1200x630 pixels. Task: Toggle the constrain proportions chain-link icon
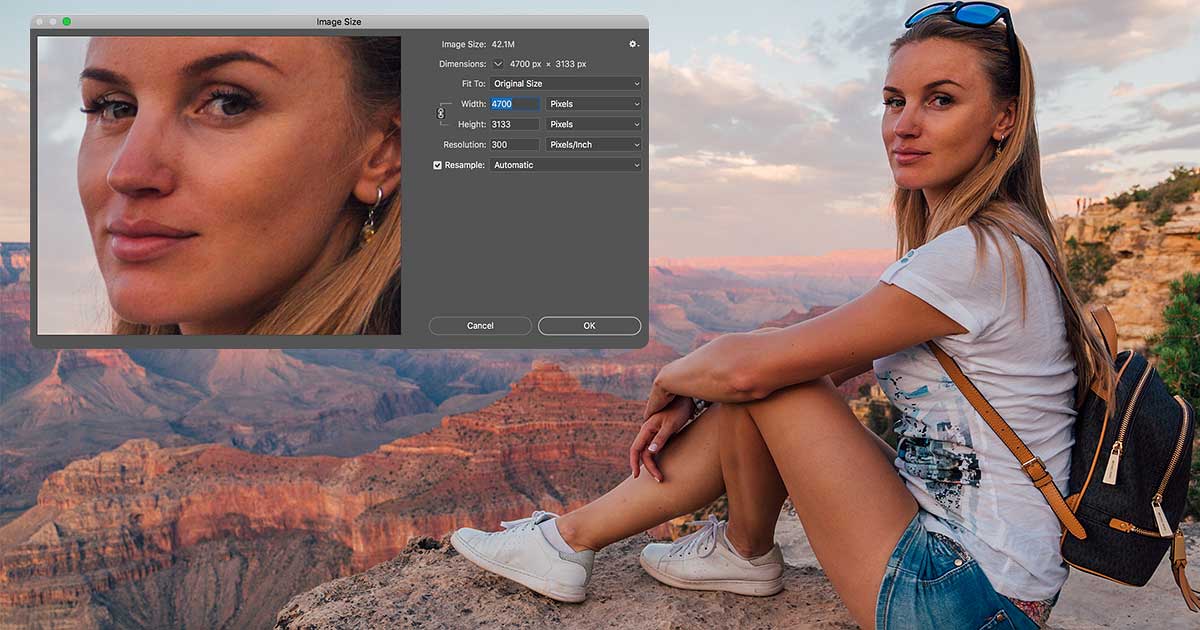coord(440,112)
